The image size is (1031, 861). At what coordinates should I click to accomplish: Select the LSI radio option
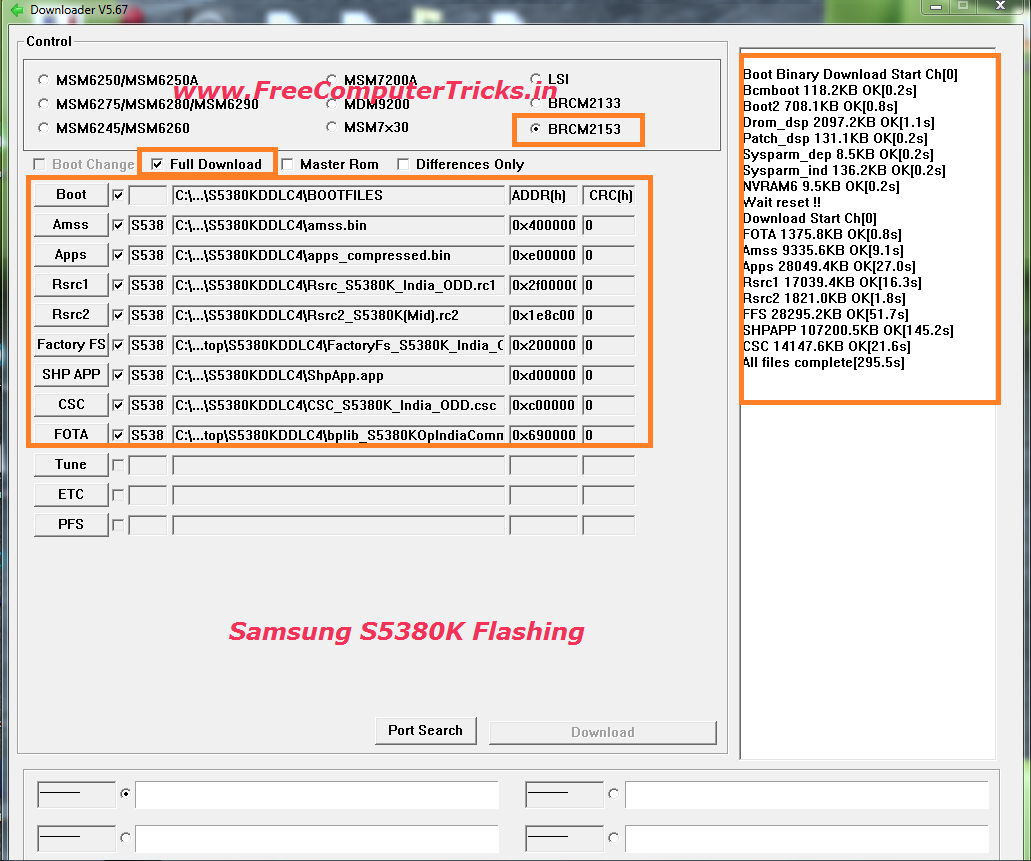click(536, 79)
